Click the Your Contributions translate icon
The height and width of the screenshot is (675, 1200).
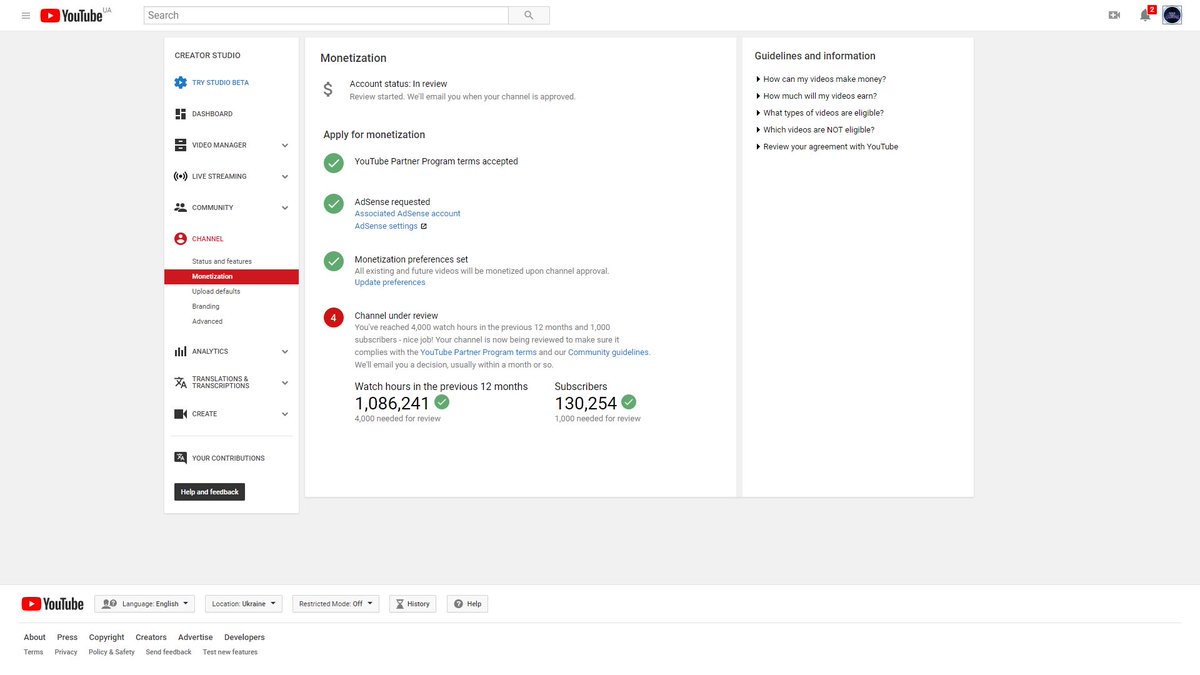pyautogui.click(x=180, y=458)
